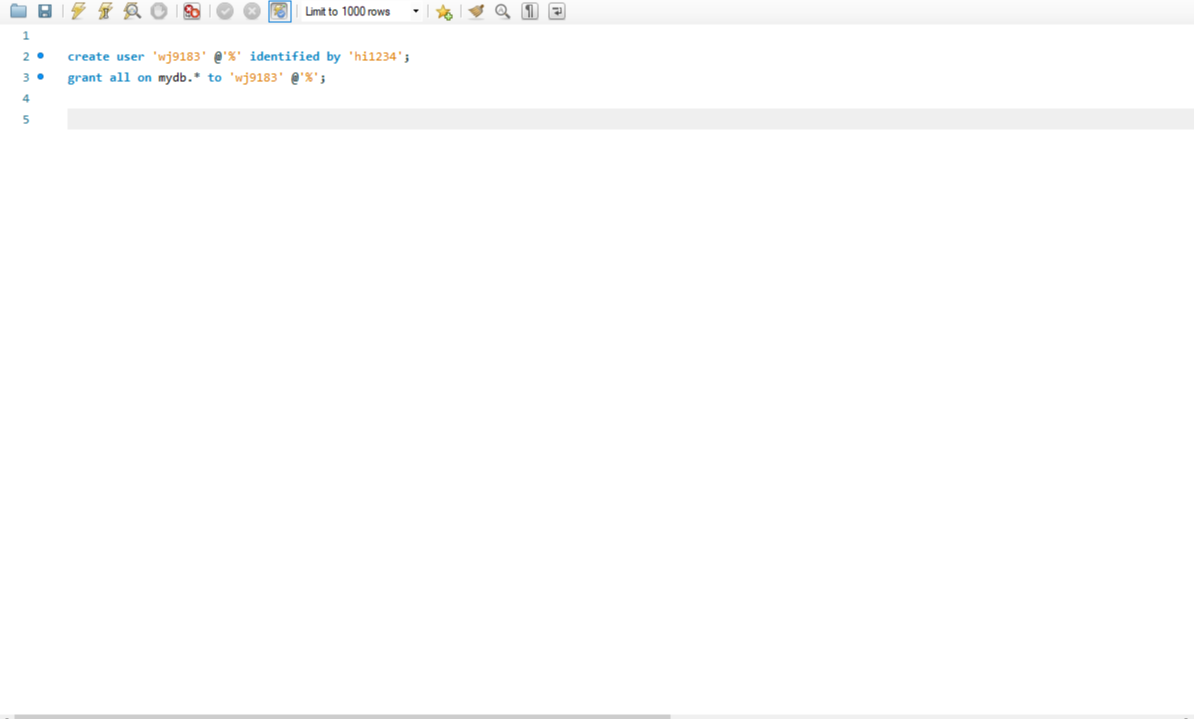The height and width of the screenshot is (719, 1194).
Task: Click line number 4 in the gutter
Action: click(x=26, y=98)
